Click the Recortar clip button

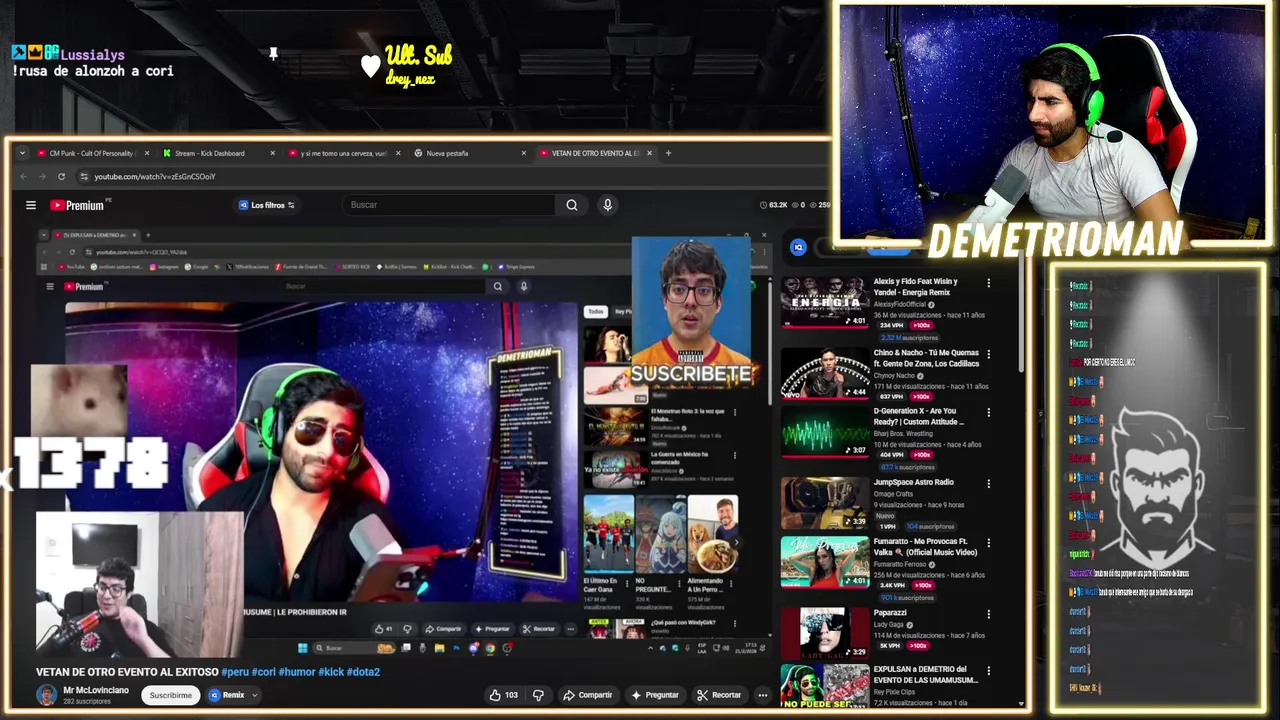pos(719,695)
